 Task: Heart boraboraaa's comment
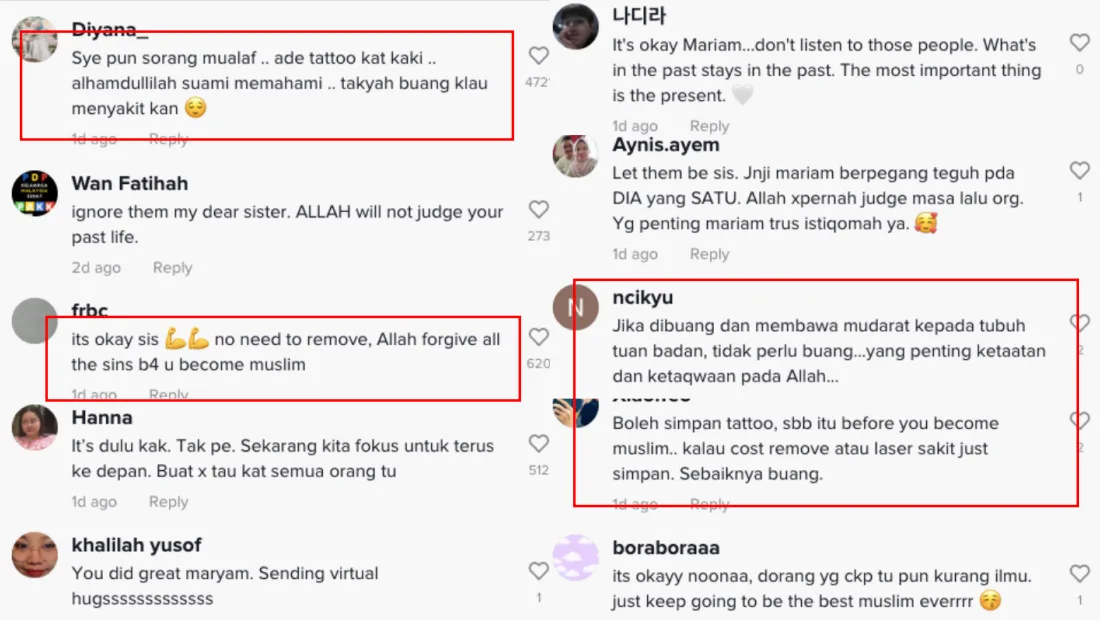1079,574
